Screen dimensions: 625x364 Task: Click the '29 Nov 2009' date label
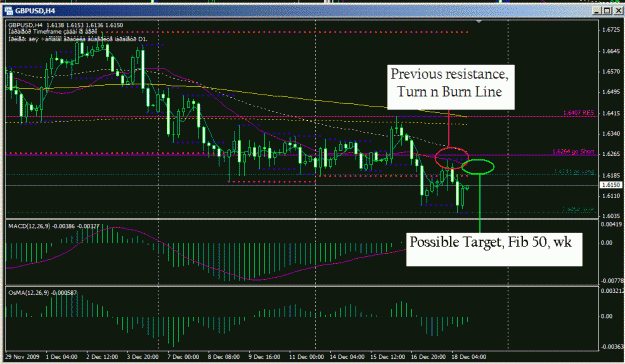(x=22, y=356)
